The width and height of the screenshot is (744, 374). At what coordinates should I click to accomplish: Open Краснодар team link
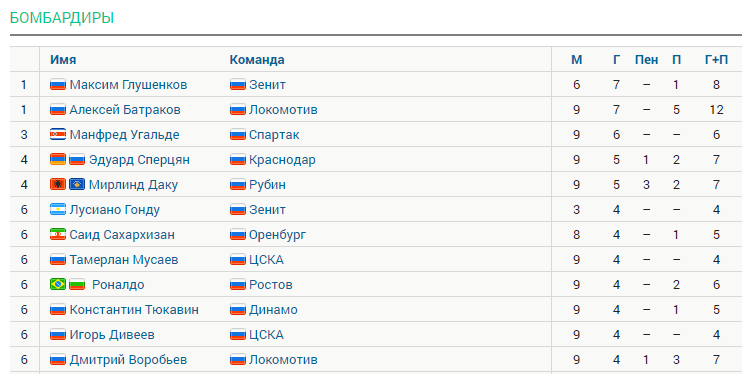282,160
